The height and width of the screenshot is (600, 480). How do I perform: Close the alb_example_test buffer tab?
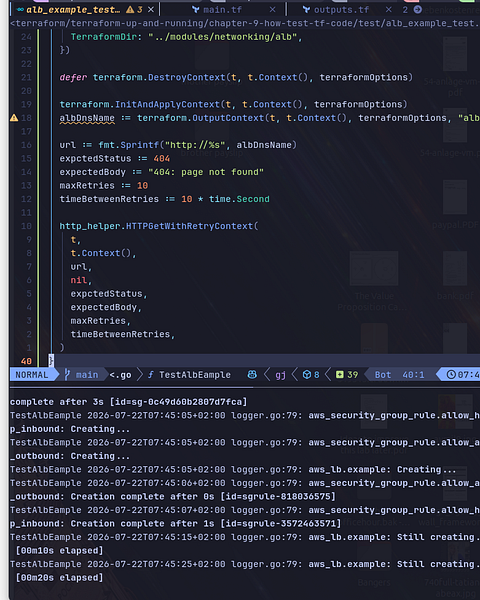click(151, 10)
